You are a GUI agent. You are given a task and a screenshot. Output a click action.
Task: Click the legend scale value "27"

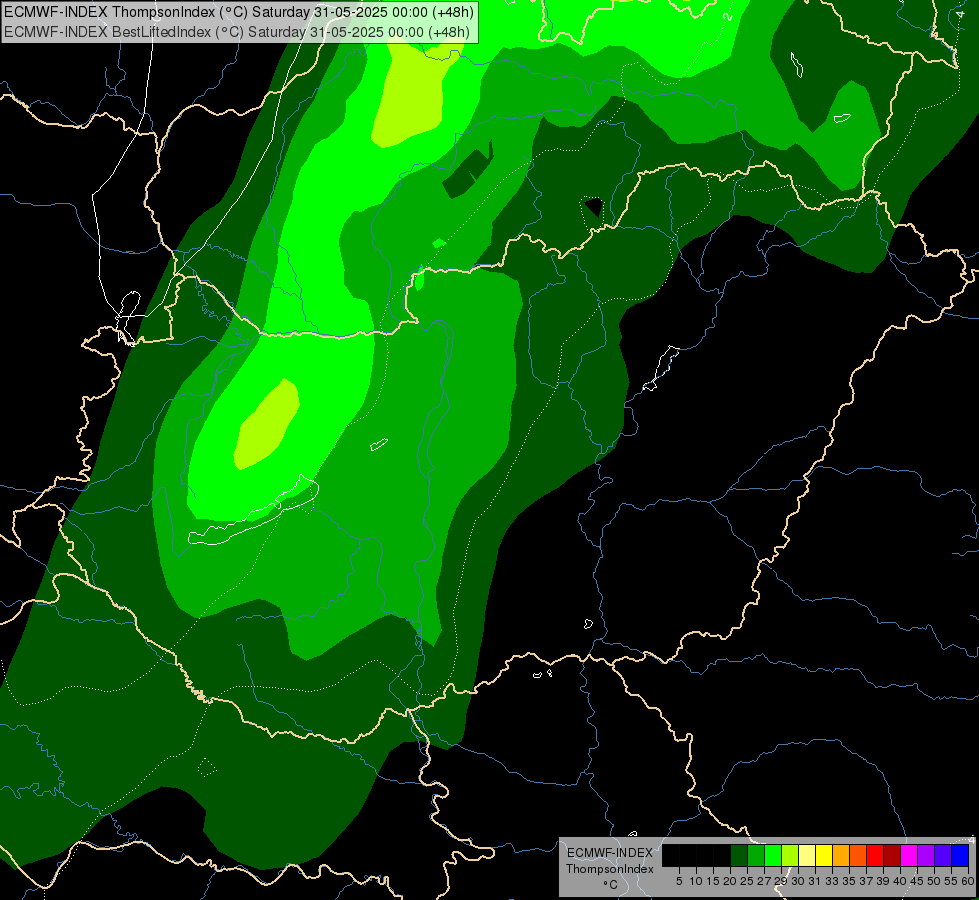point(764,881)
